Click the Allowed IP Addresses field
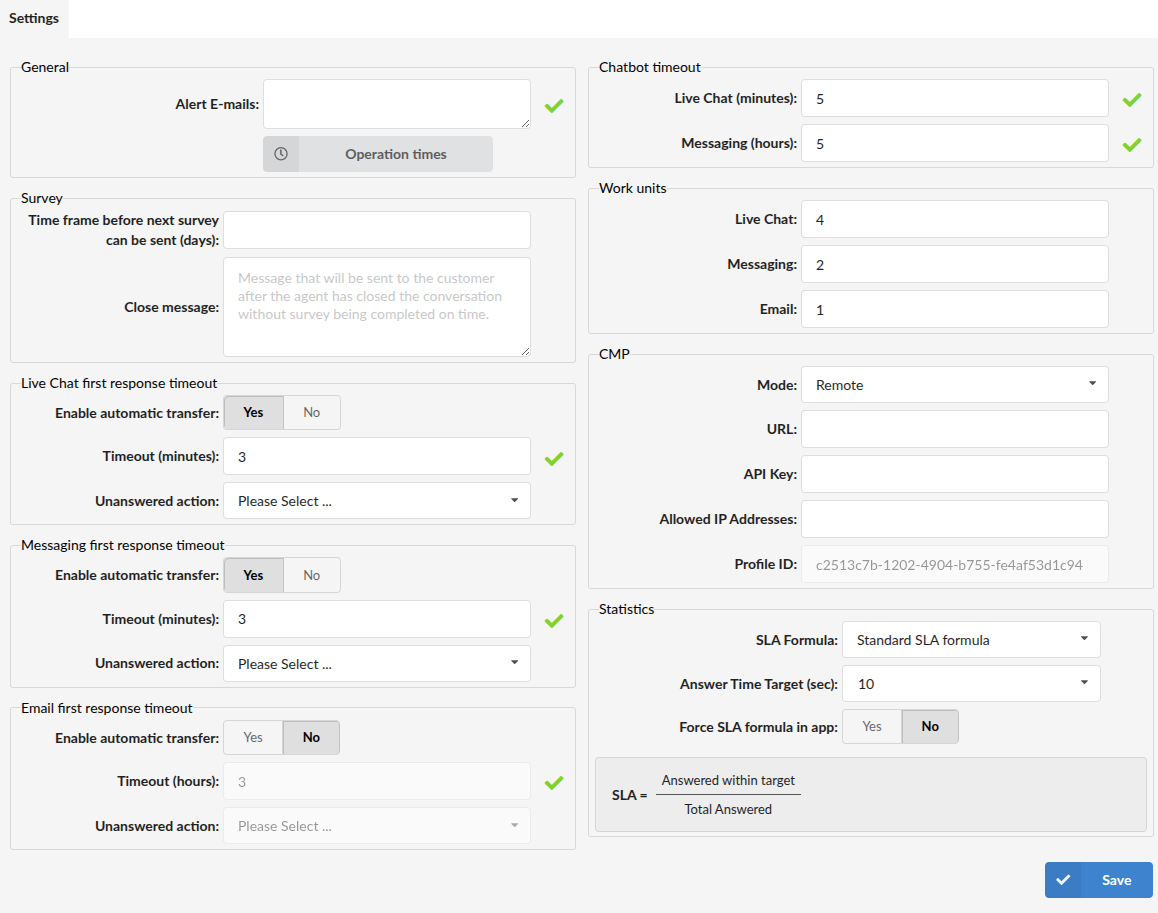 coord(954,519)
